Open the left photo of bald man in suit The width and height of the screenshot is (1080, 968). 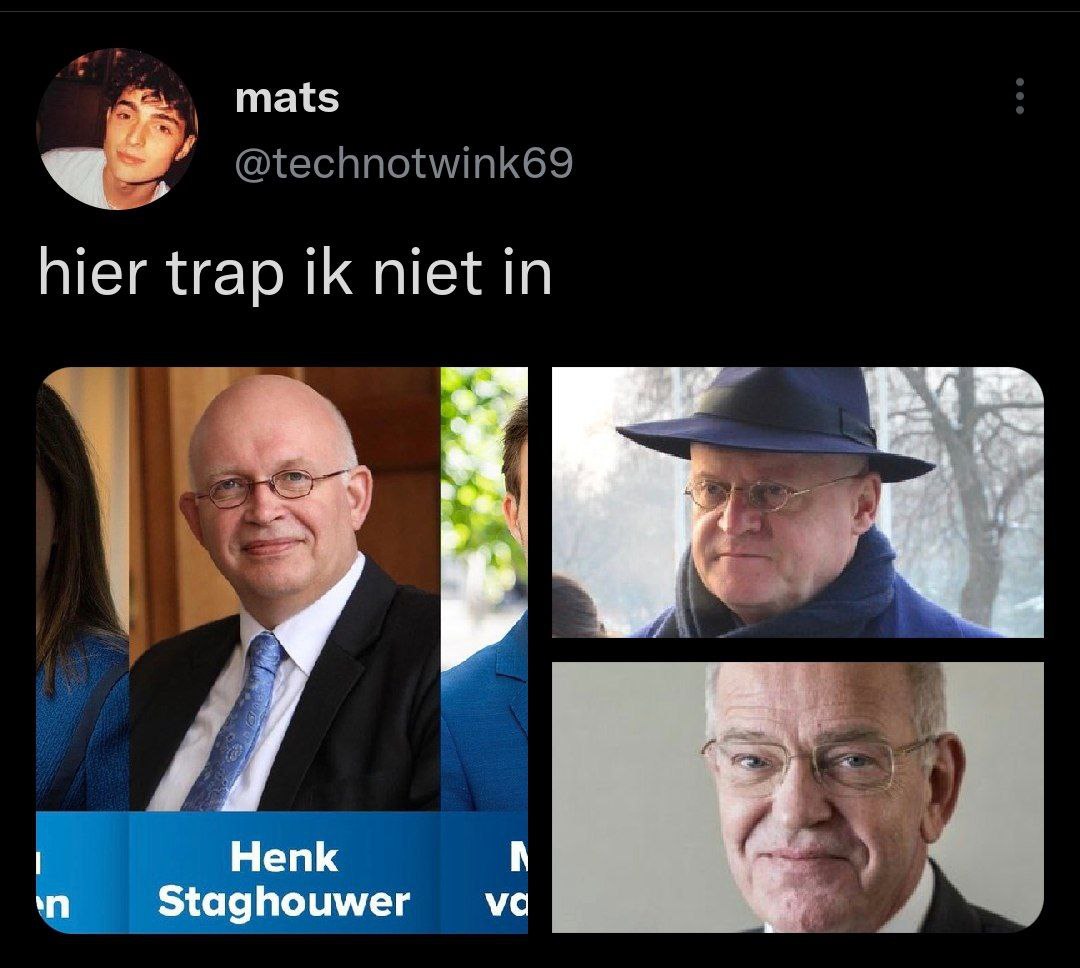282,650
